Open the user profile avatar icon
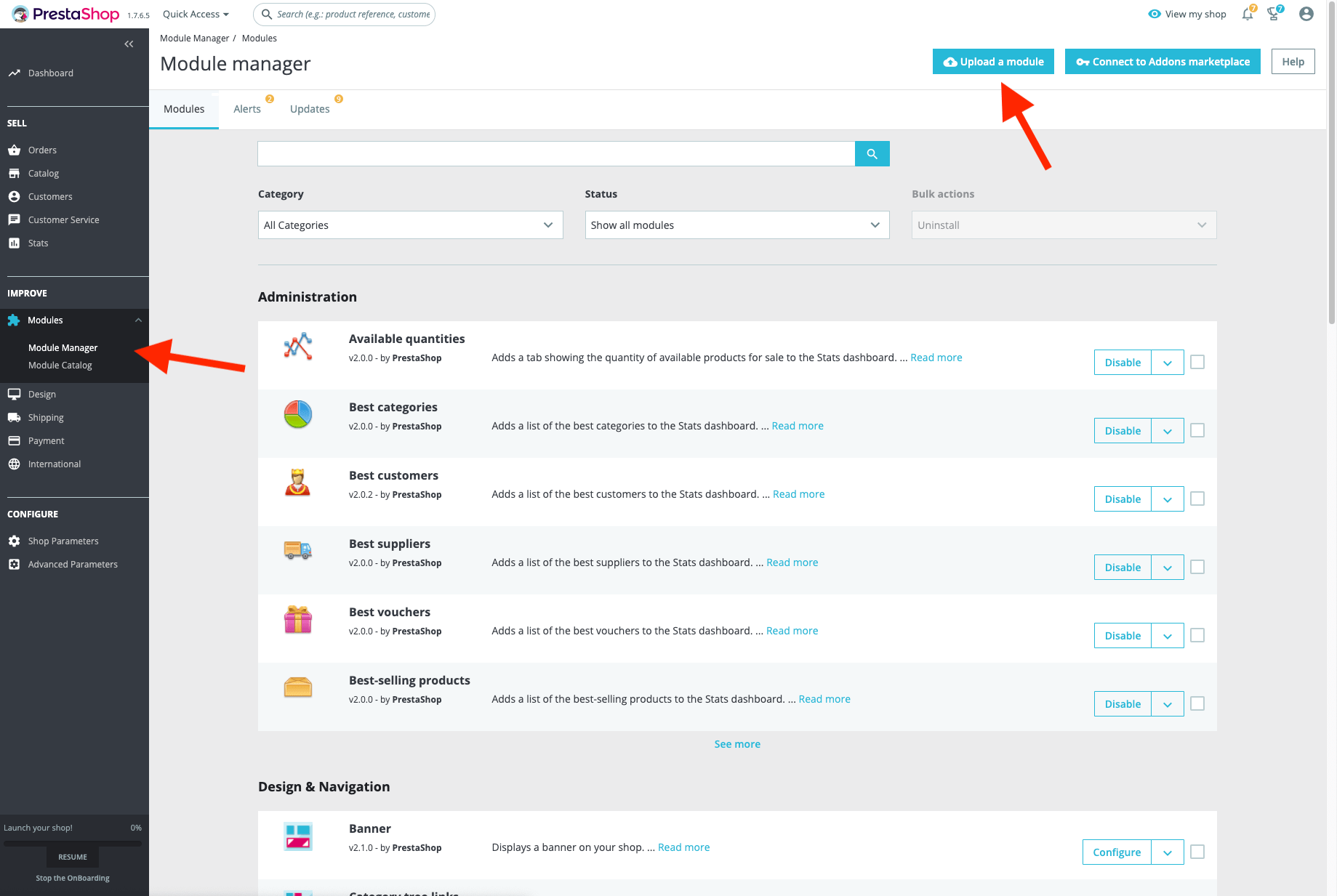Screen dimensions: 1337x896 coord(1306,14)
